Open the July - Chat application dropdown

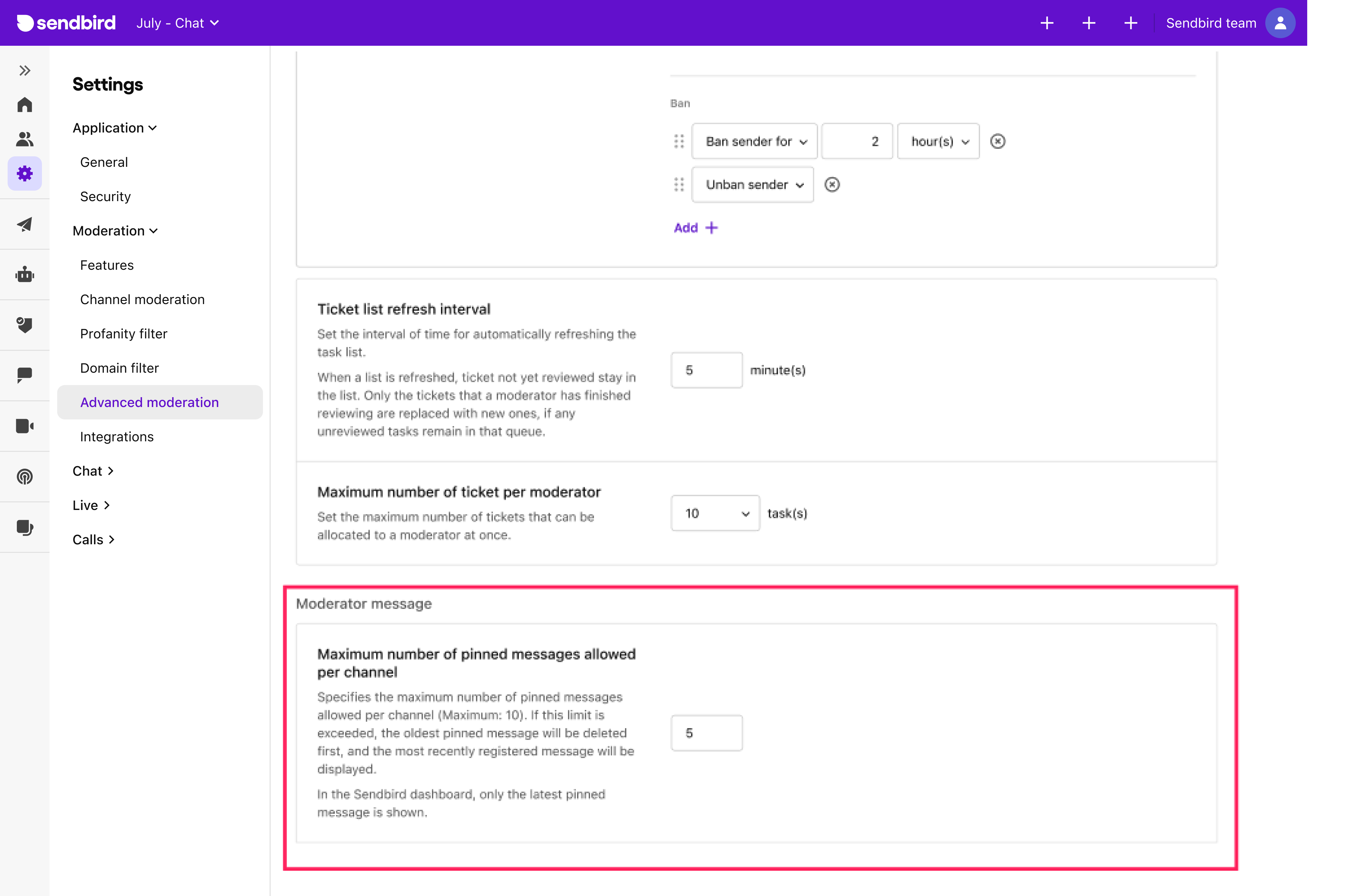178,23
